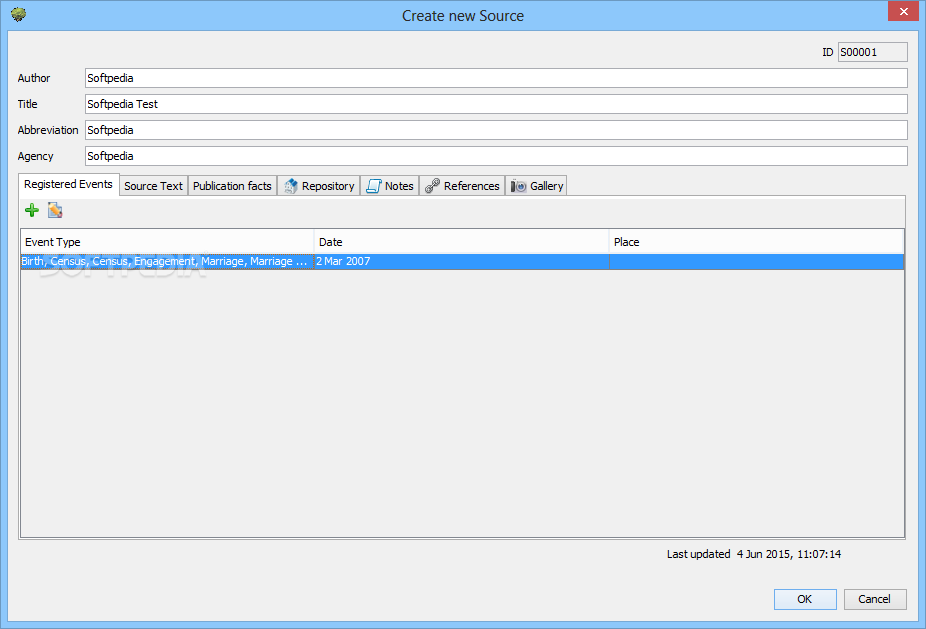The image size is (926, 629).
Task: Select the ID field S00001
Action: [x=872, y=52]
